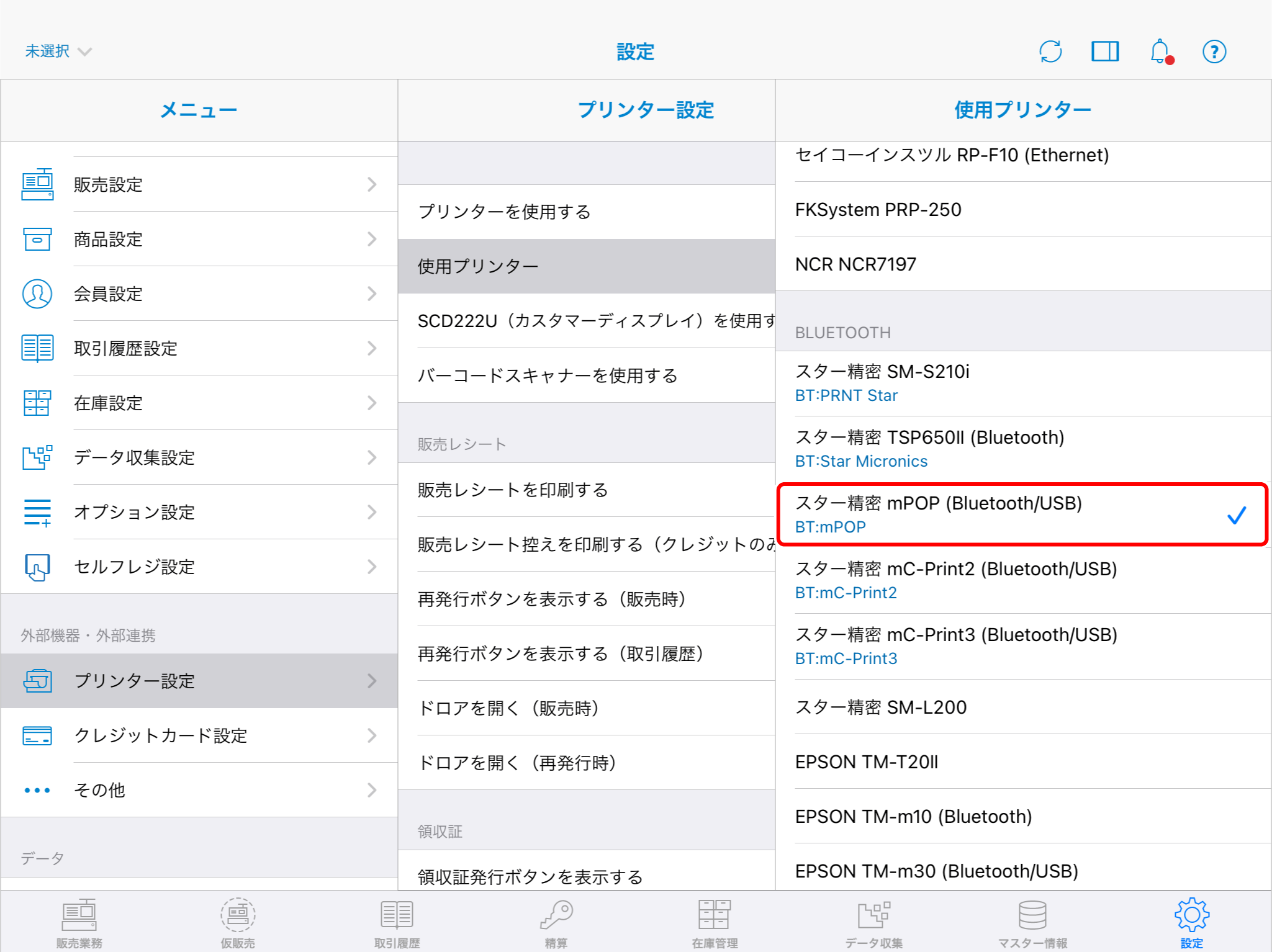
Task: Click the クレジットカード設定 card icon
Action: pyautogui.click(x=37, y=735)
